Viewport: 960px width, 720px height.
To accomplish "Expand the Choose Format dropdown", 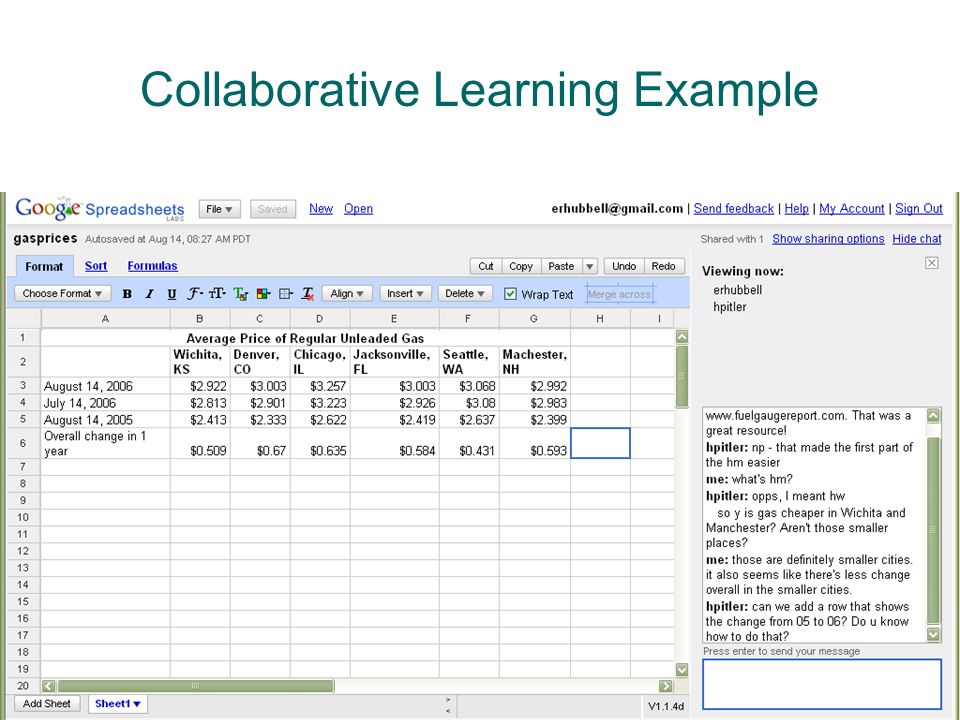I will [62, 294].
